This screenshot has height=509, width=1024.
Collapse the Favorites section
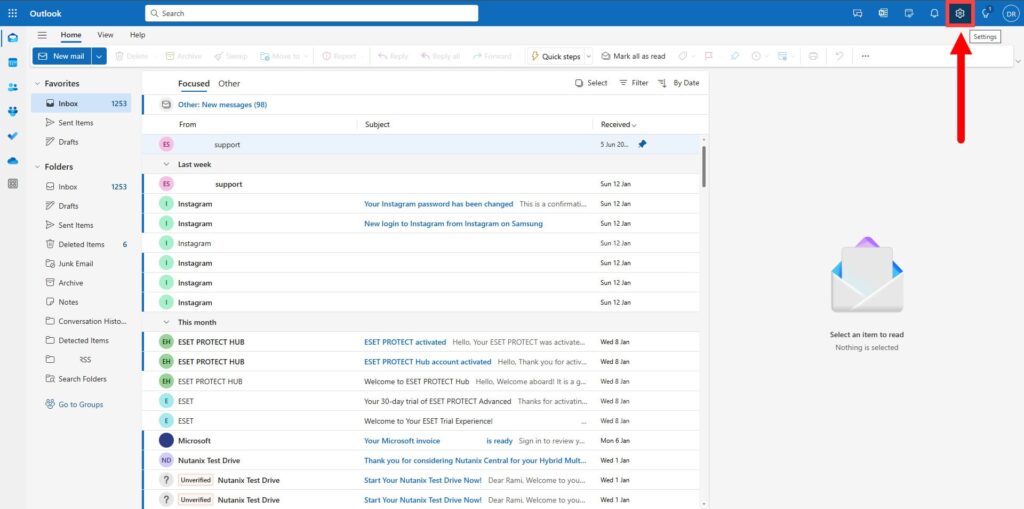coord(38,84)
